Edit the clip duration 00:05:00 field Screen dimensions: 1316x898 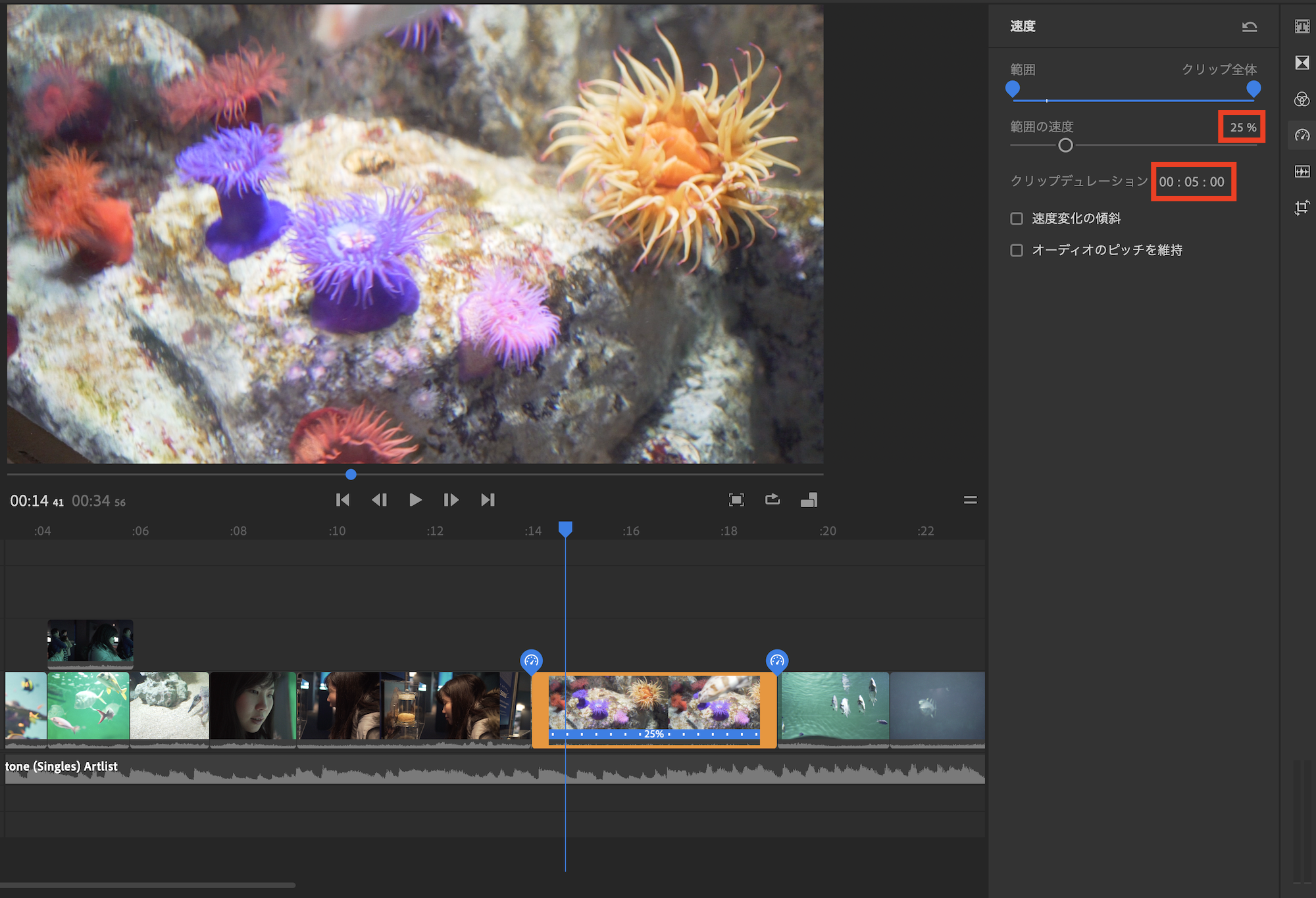pyautogui.click(x=1192, y=182)
